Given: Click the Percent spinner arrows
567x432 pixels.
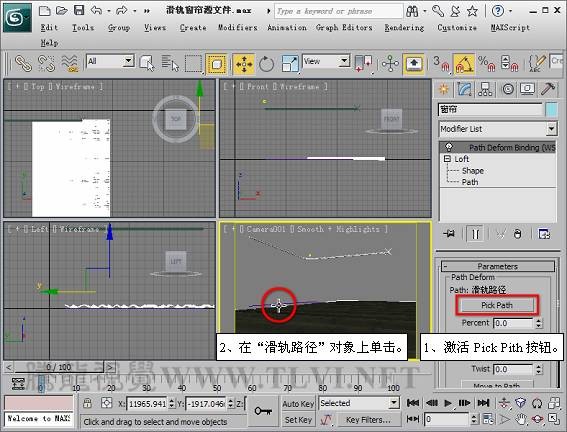Looking at the screenshot, I should [538, 323].
